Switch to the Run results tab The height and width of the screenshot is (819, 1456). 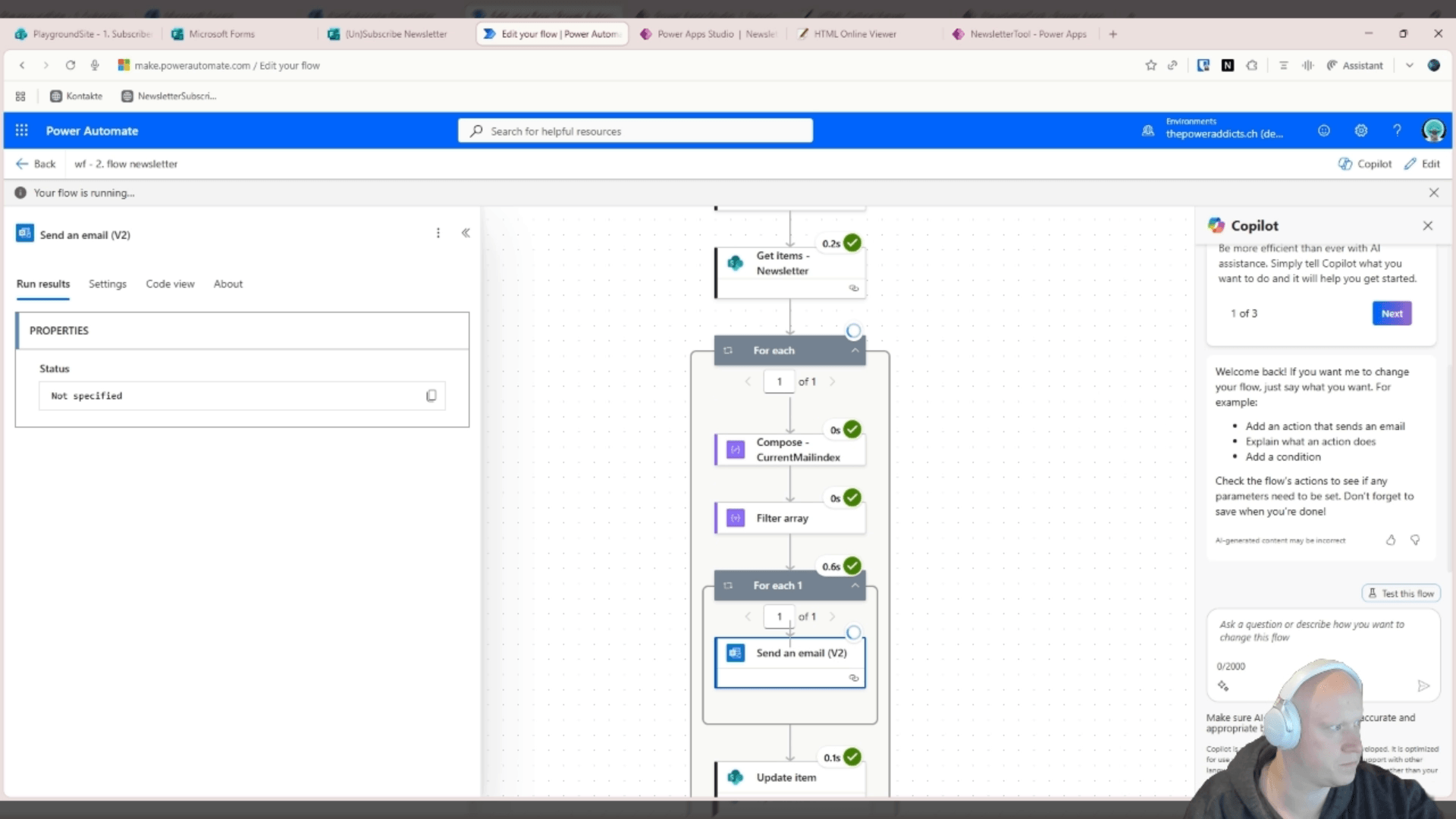click(43, 284)
